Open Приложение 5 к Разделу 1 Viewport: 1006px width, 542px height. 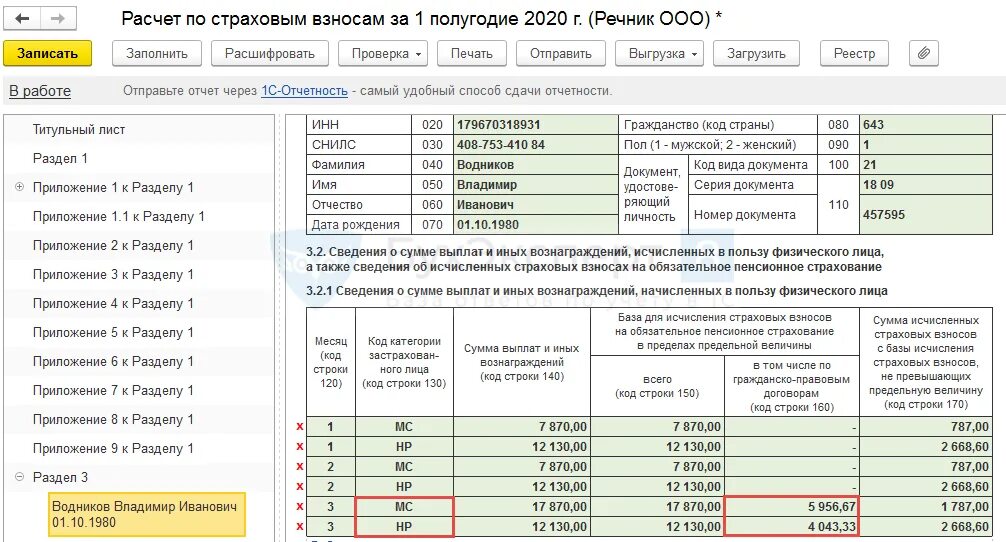click(113, 332)
